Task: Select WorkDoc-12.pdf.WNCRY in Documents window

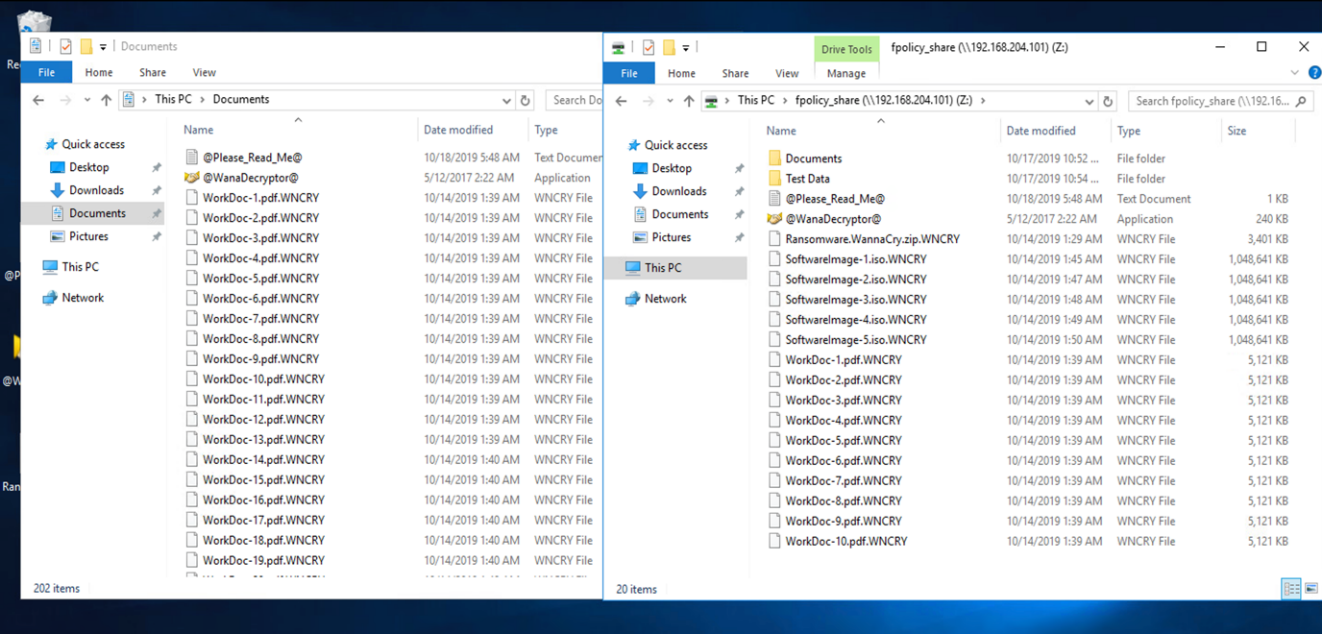Action: point(264,419)
